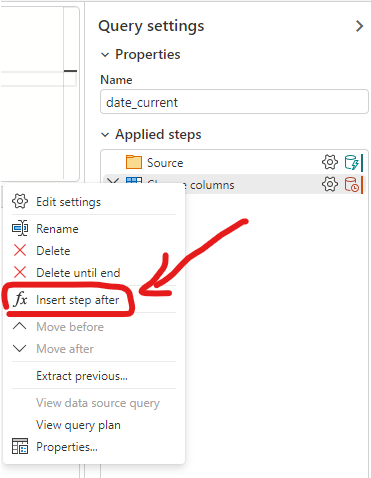Image resolution: width=371 pixels, height=478 pixels.
Task: Click the Query settings heading
Action: [x=151, y=27]
